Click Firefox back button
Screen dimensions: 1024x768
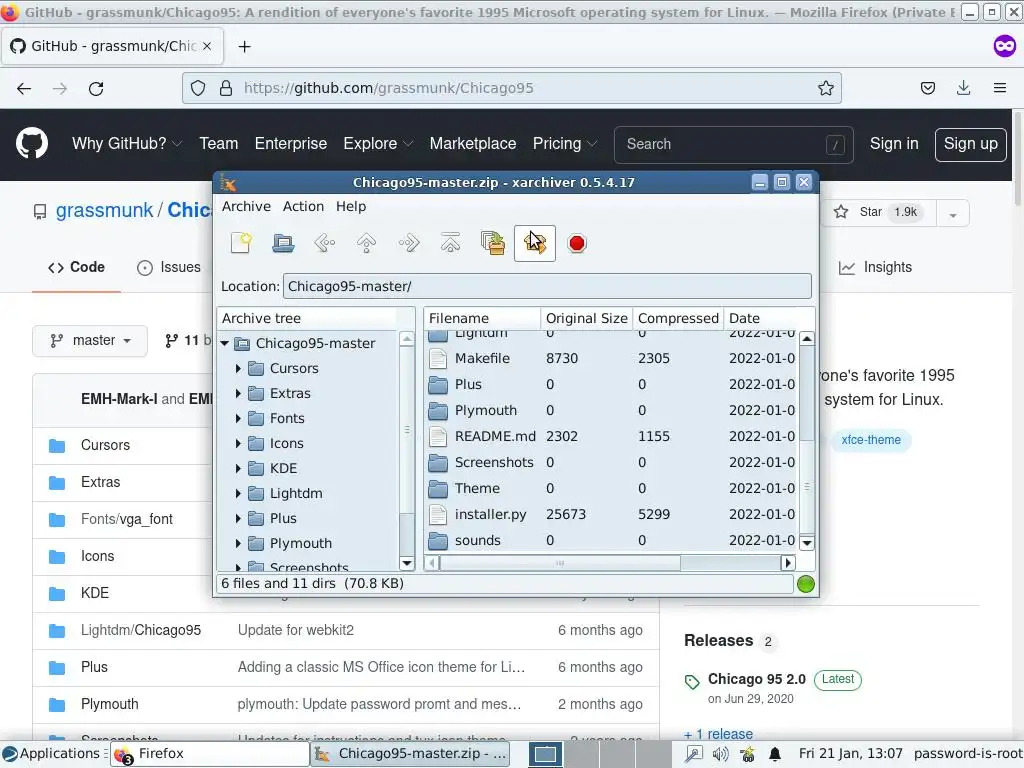point(24,88)
